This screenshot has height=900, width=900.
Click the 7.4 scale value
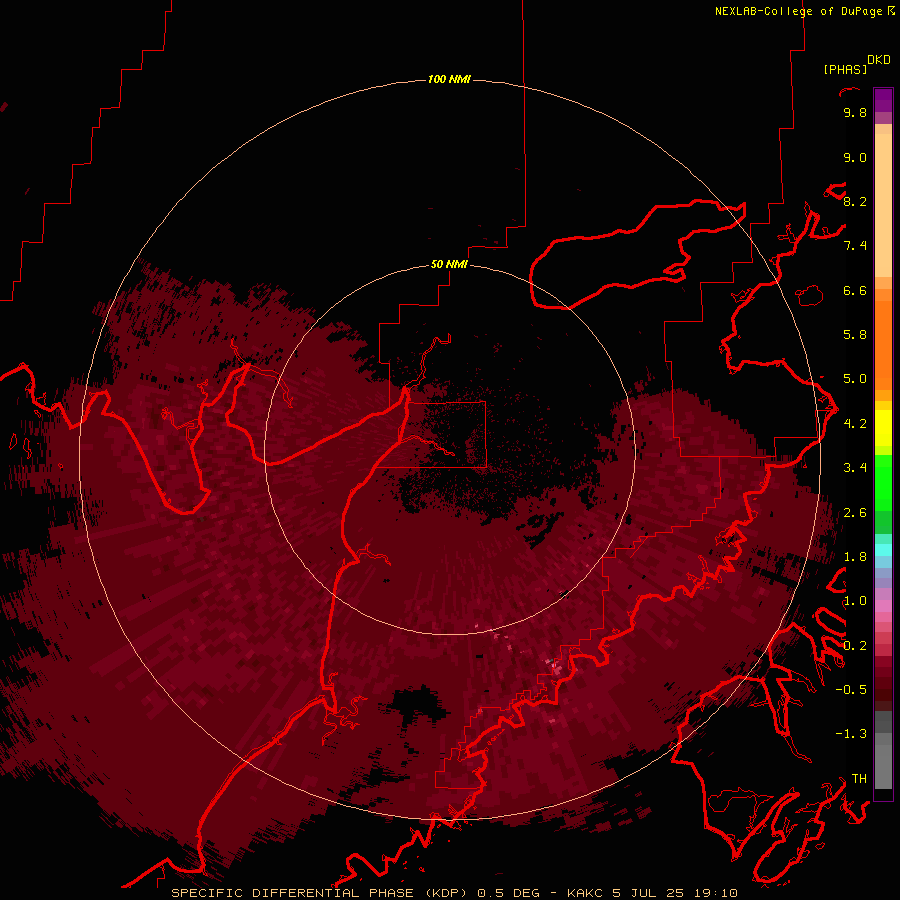(855, 246)
